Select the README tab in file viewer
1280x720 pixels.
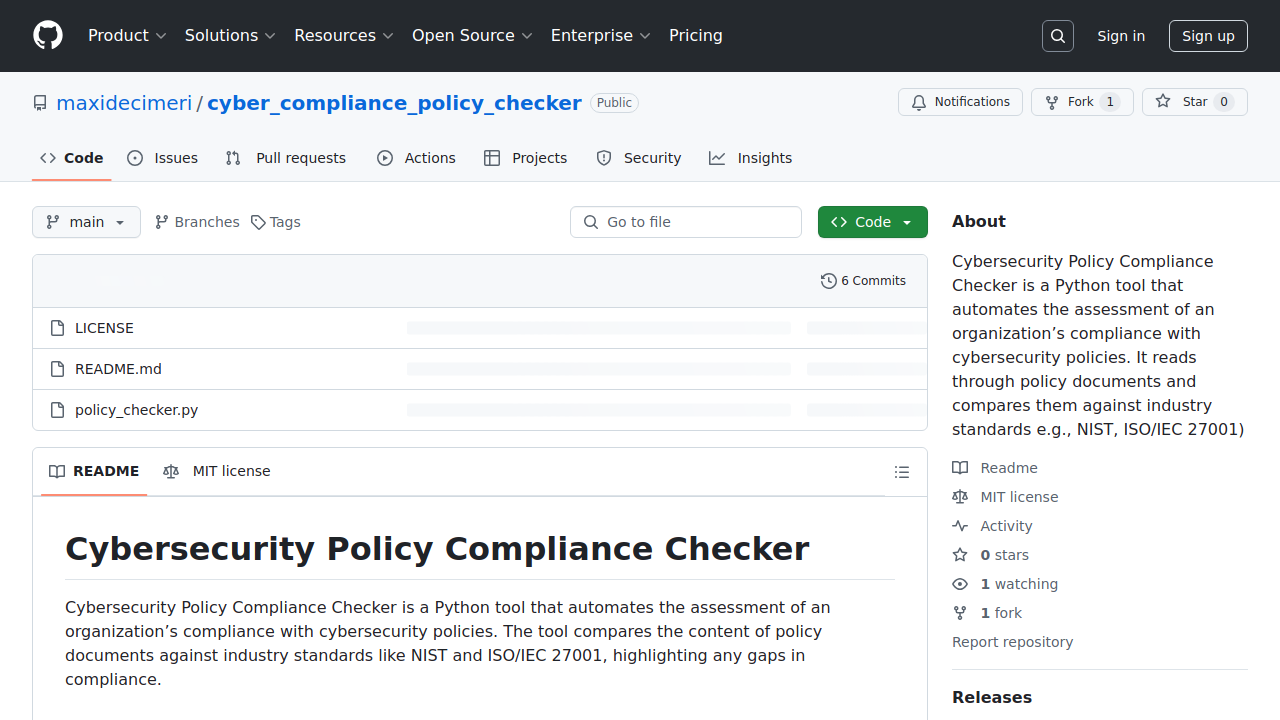pos(94,472)
